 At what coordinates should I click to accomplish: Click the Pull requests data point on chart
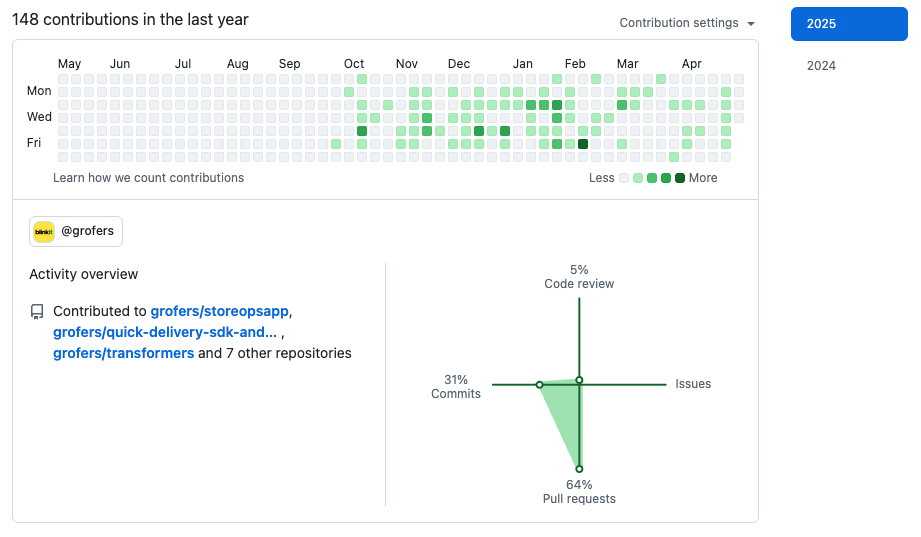coord(579,468)
